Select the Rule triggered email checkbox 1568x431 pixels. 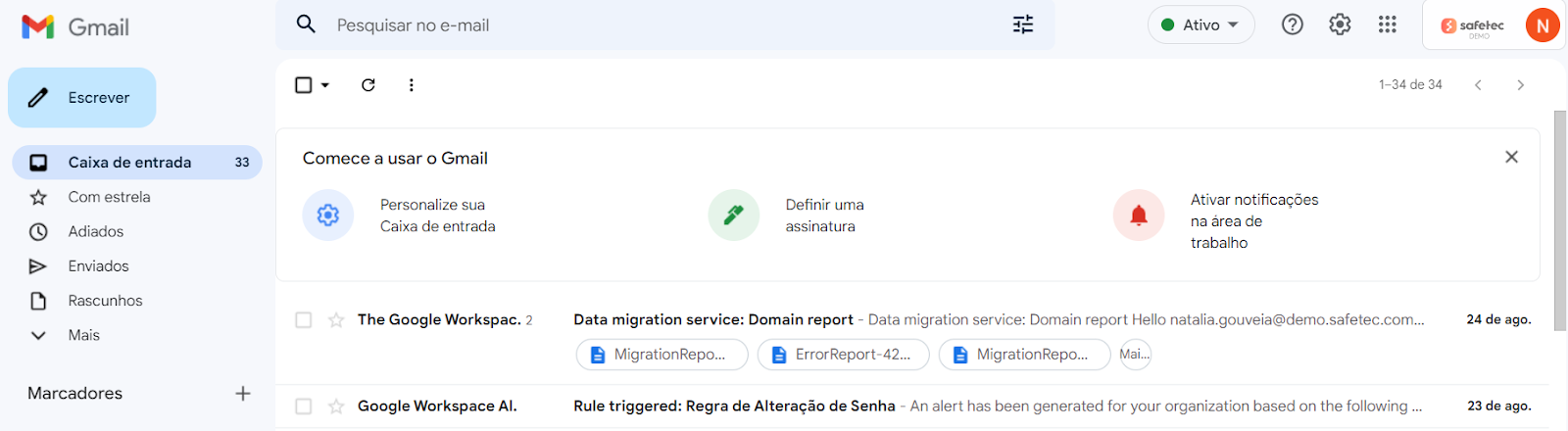coord(304,407)
